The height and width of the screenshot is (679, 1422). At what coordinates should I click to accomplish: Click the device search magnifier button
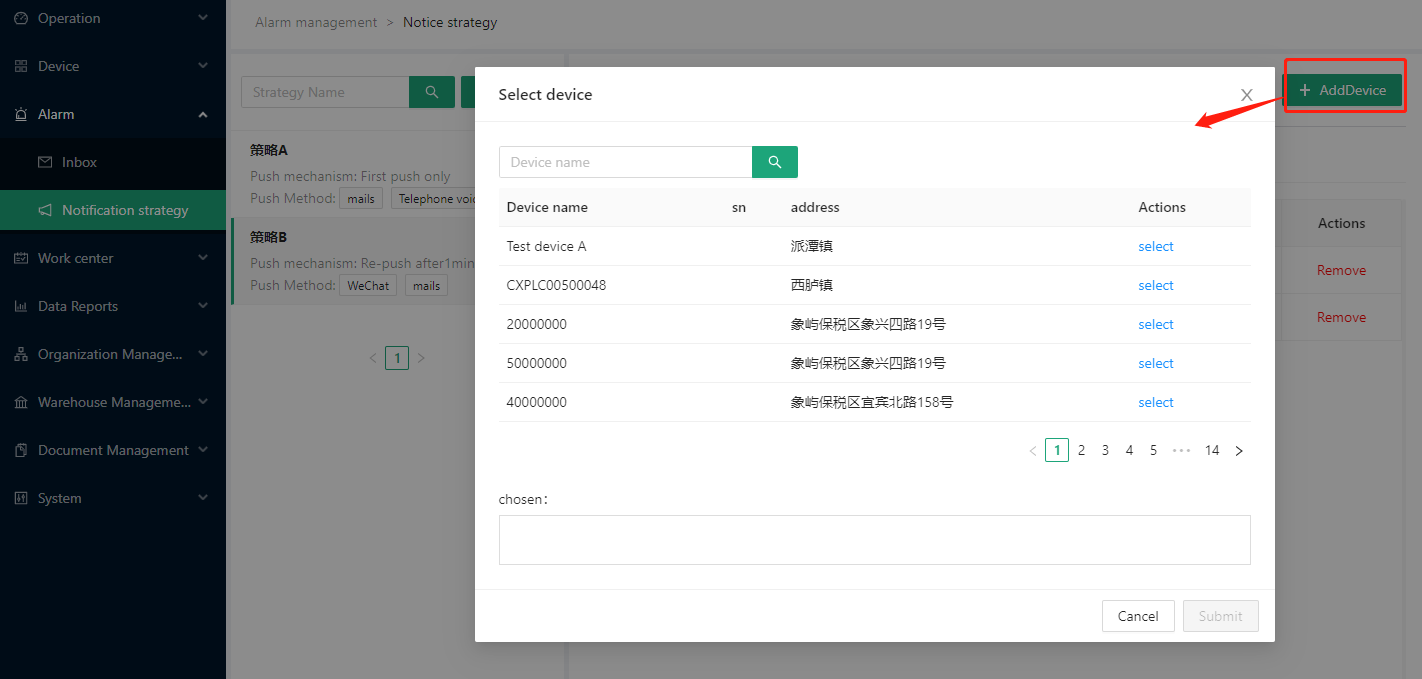(x=775, y=162)
